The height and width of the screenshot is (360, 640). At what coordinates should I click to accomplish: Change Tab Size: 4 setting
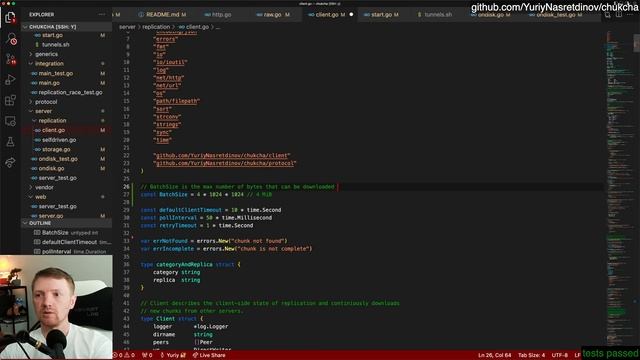pos(531,355)
